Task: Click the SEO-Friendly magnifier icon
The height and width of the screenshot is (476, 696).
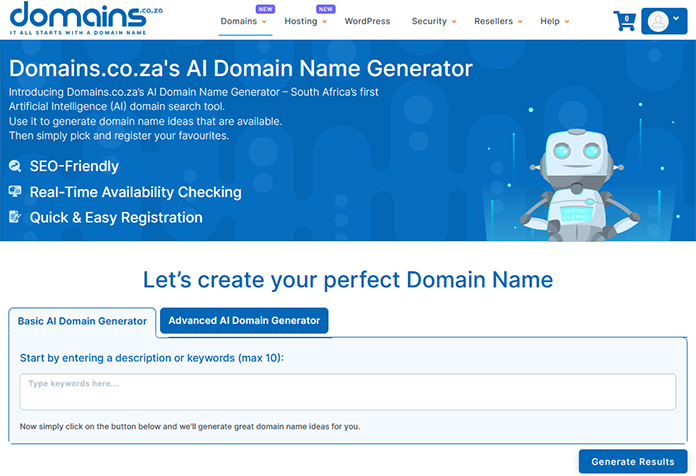Action: pyautogui.click(x=15, y=166)
